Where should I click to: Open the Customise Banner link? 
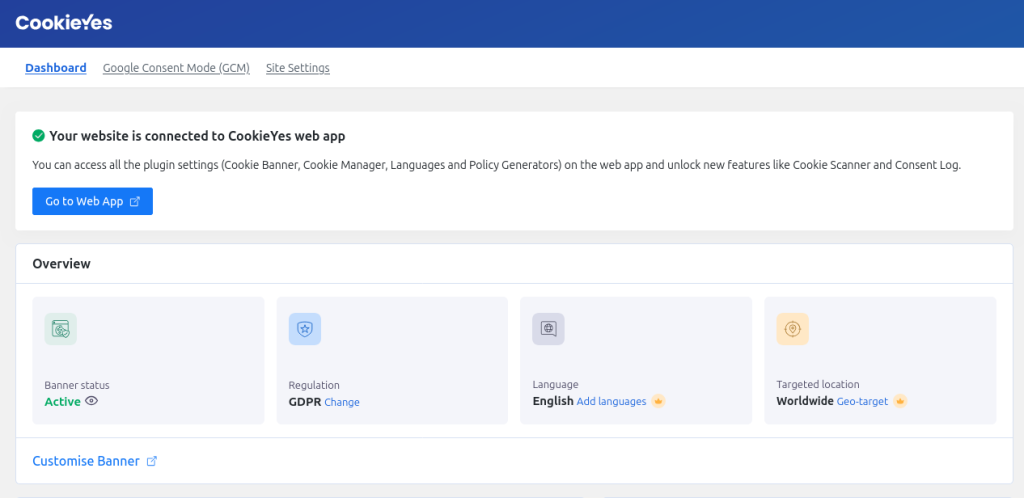(x=86, y=461)
